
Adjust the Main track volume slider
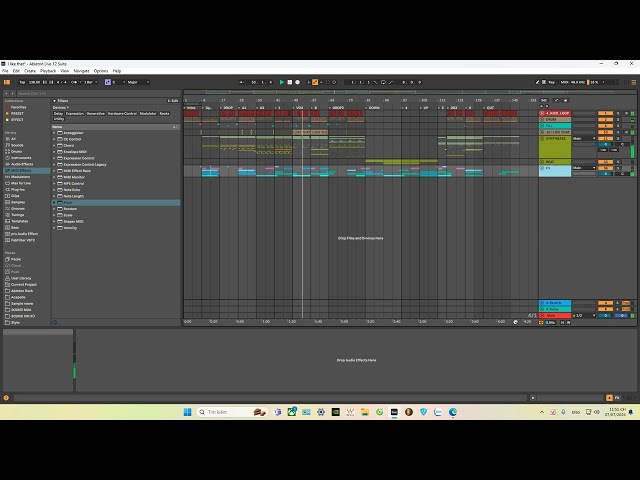tap(605, 316)
